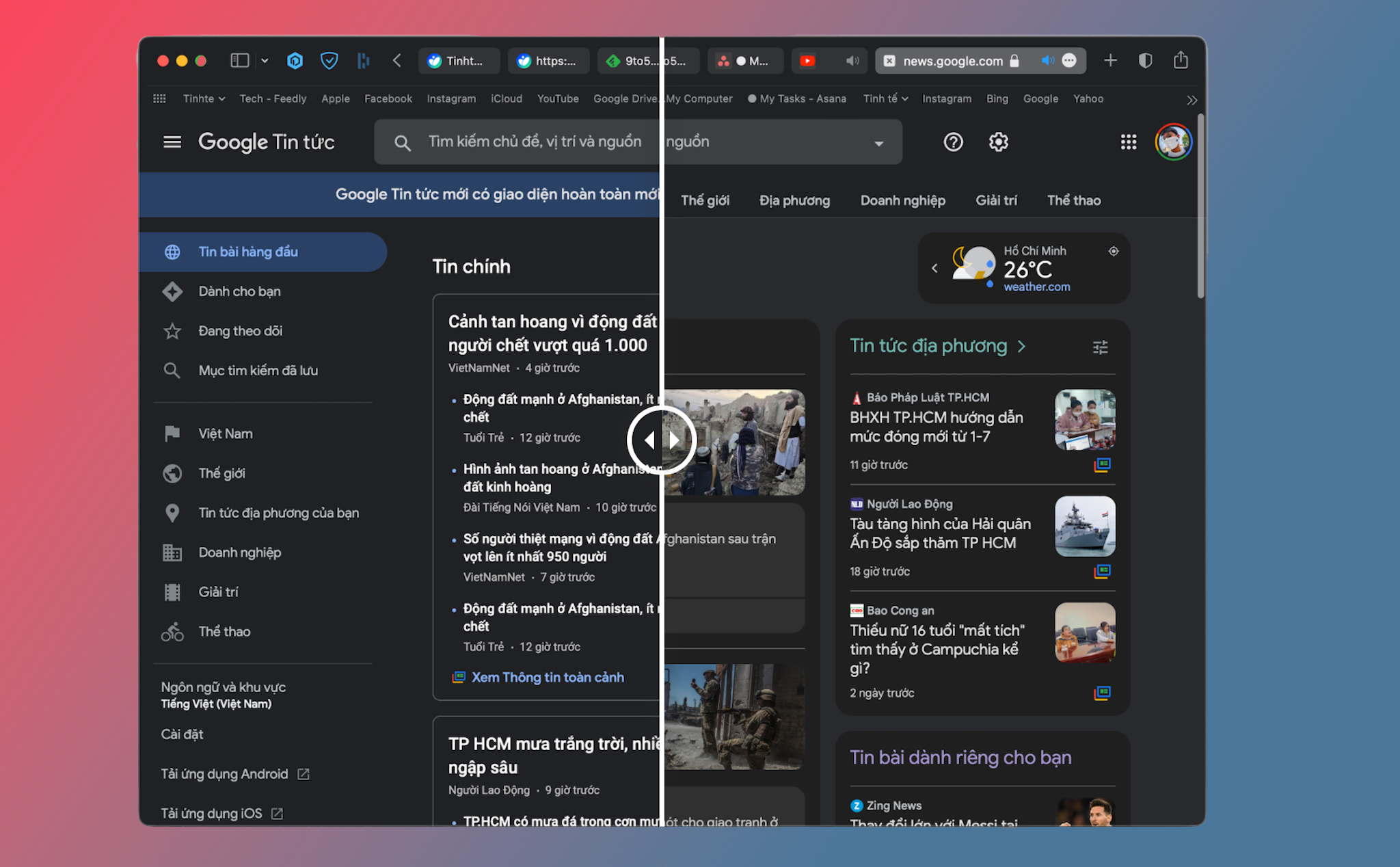Select Tin bài hàng đầu sidebar item
This screenshot has height=867, width=1400.
point(263,252)
